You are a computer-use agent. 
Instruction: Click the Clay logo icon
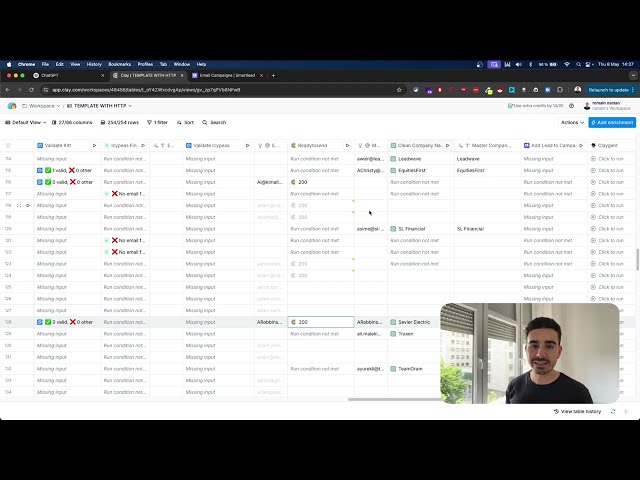pyautogui.click(x=12, y=105)
